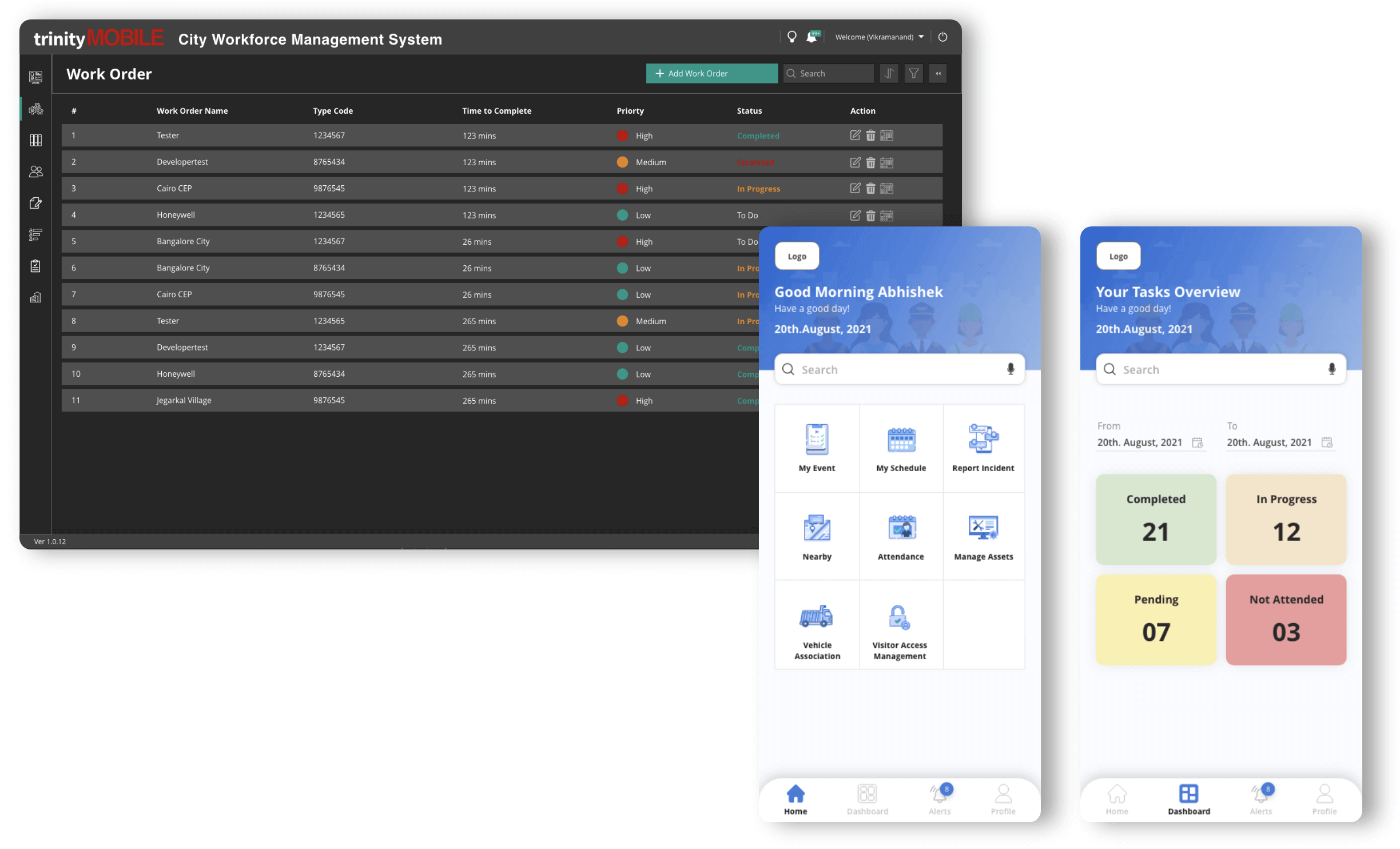Open My Schedule tile
This screenshot has width=1400, height=849.
tap(901, 449)
